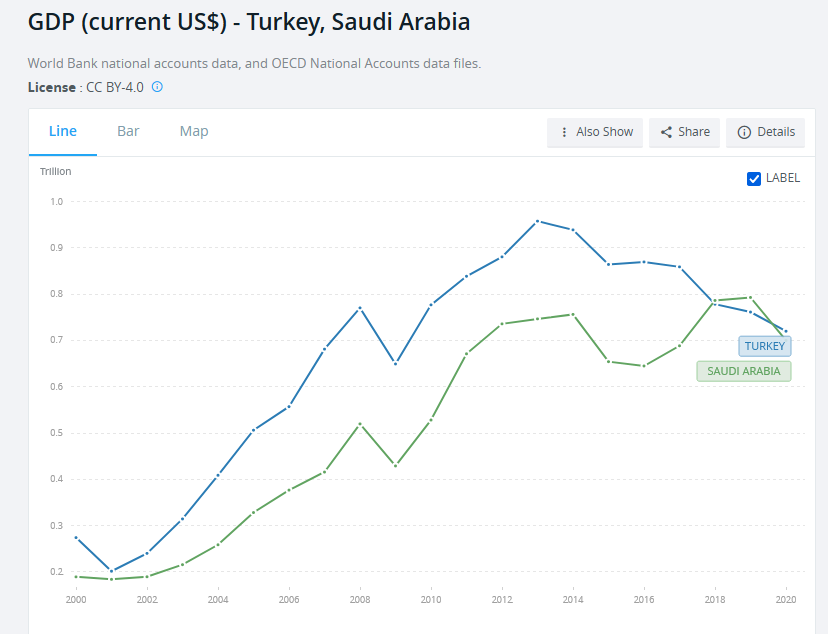Click the CC BY-4.0 license text
This screenshot has height=634, width=828.
tap(115, 87)
